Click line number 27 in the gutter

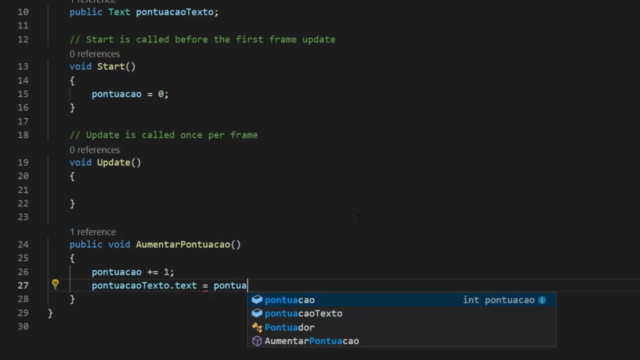pos(23,285)
